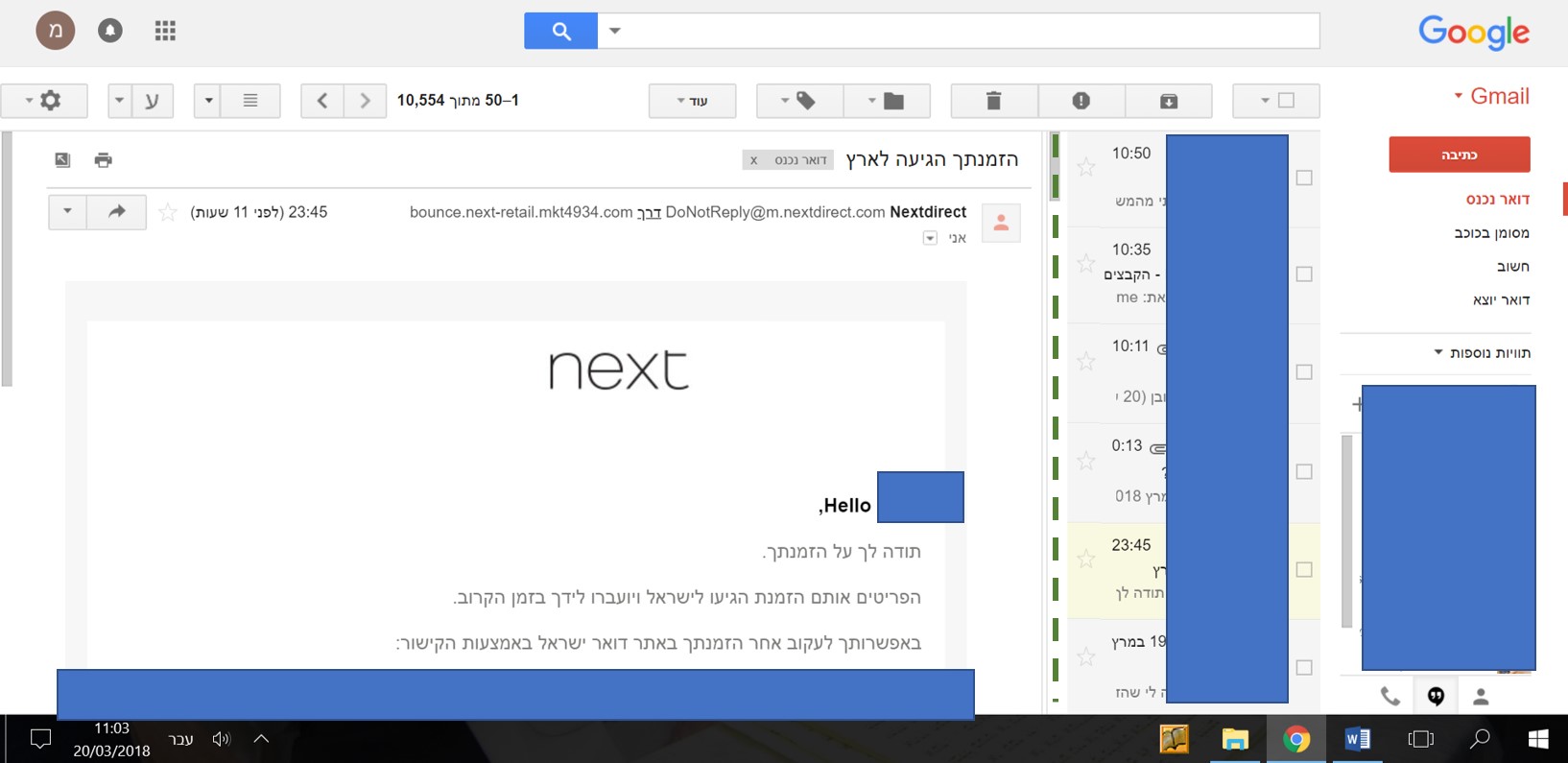Open the hangouts conversations tab

1436,697
